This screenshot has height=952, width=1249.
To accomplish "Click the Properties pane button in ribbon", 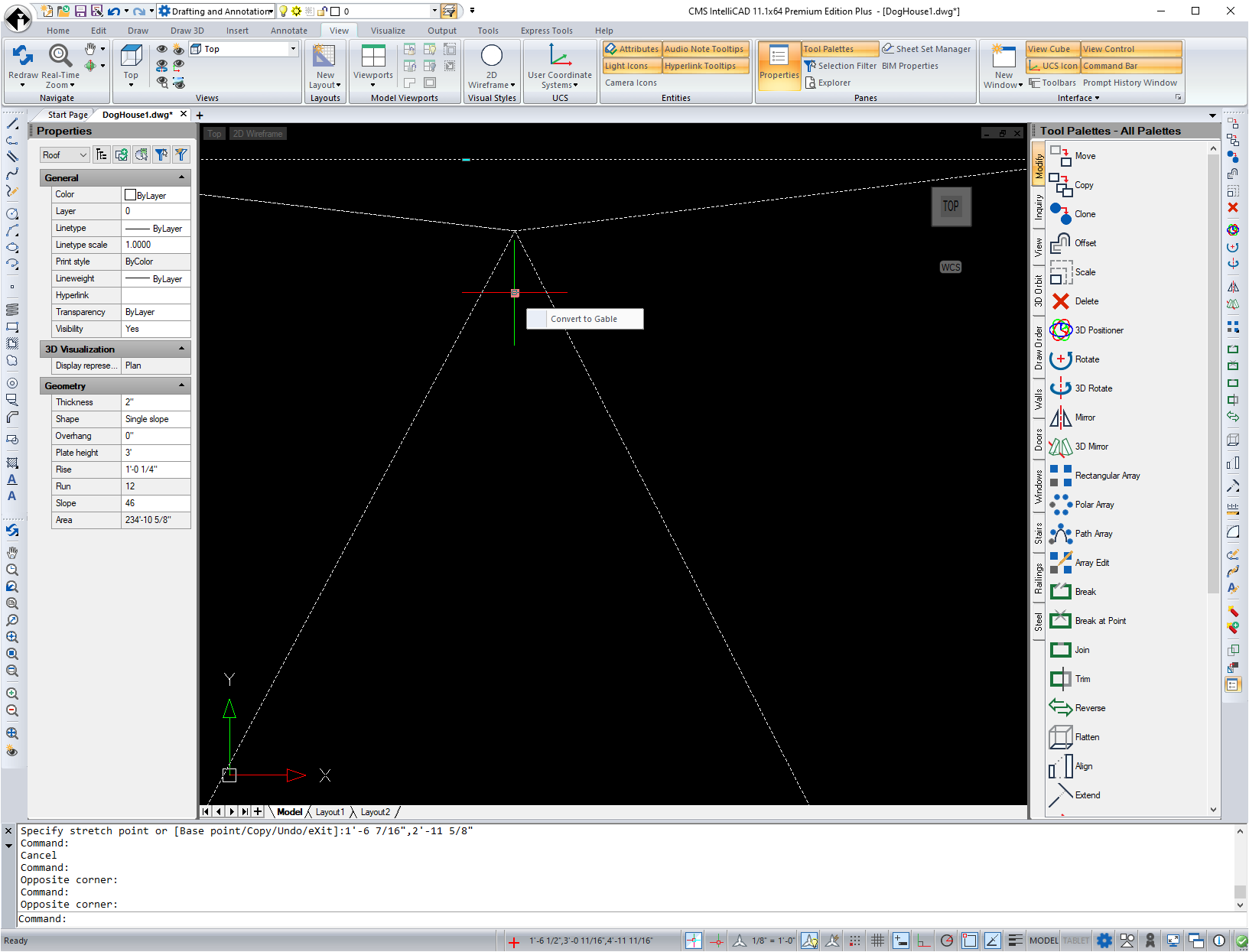I will [x=779, y=66].
